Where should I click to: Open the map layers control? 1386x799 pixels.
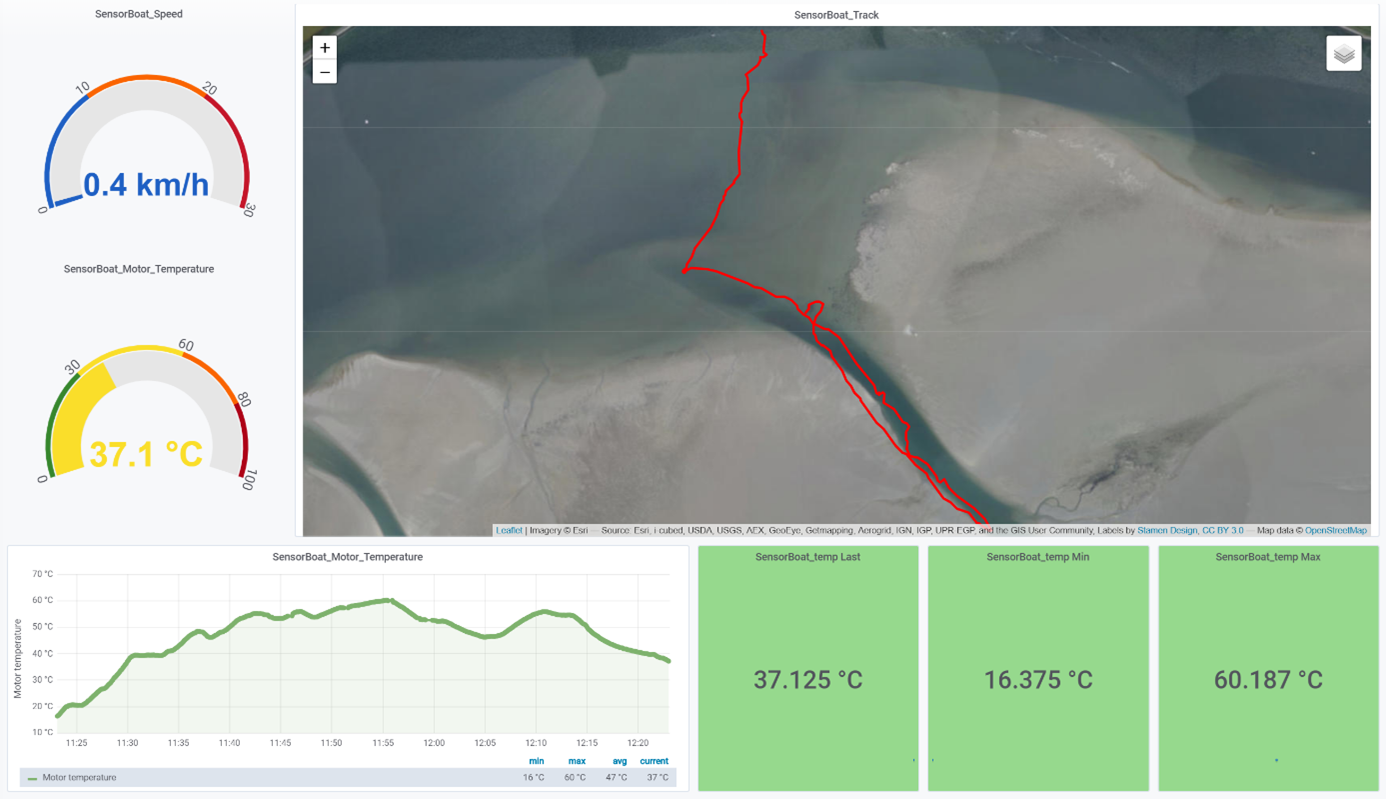click(x=1343, y=54)
